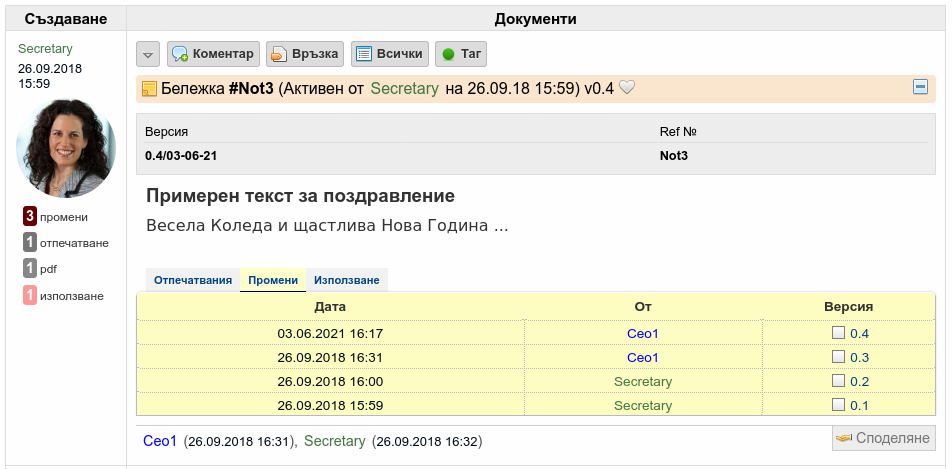Check the version 0.3 checkbox
This screenshot has width=952, height=469.
point(838,357)
